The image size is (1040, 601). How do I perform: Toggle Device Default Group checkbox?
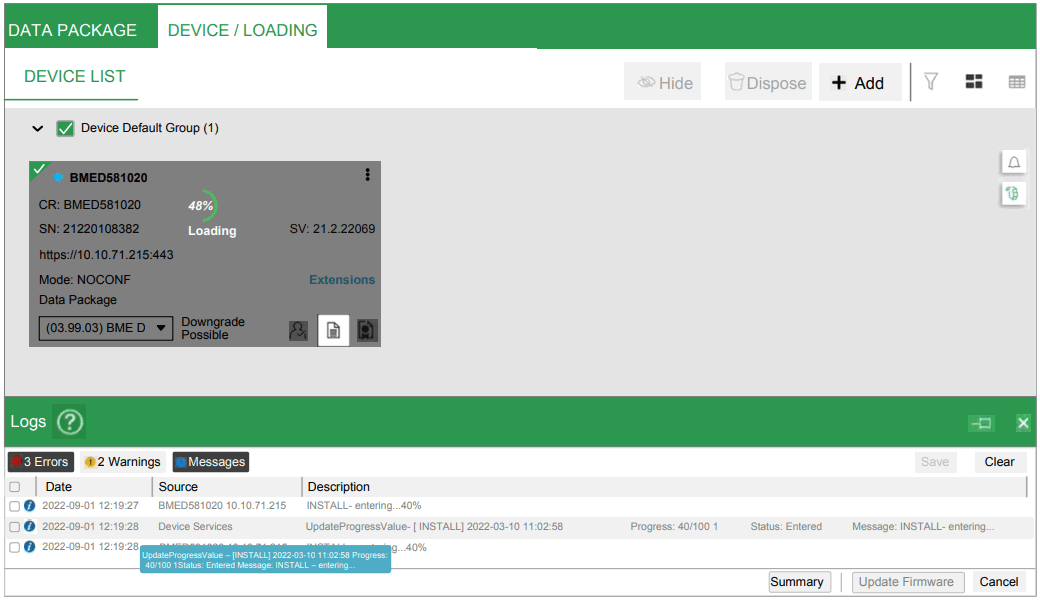[x=65, y=128]
